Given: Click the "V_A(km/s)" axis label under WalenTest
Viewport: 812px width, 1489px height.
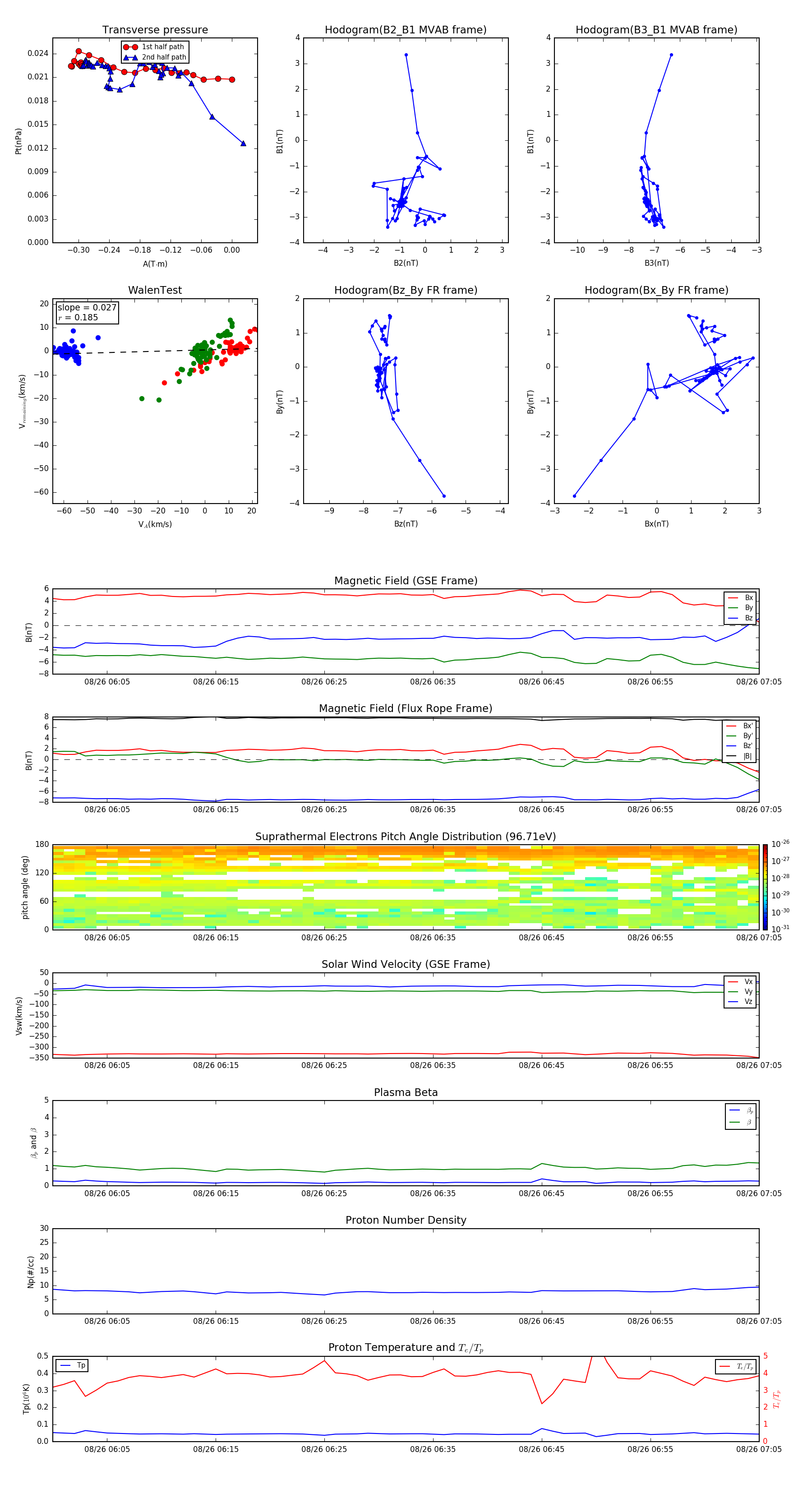Looking at the screenshot, I should tap(155, 524).
